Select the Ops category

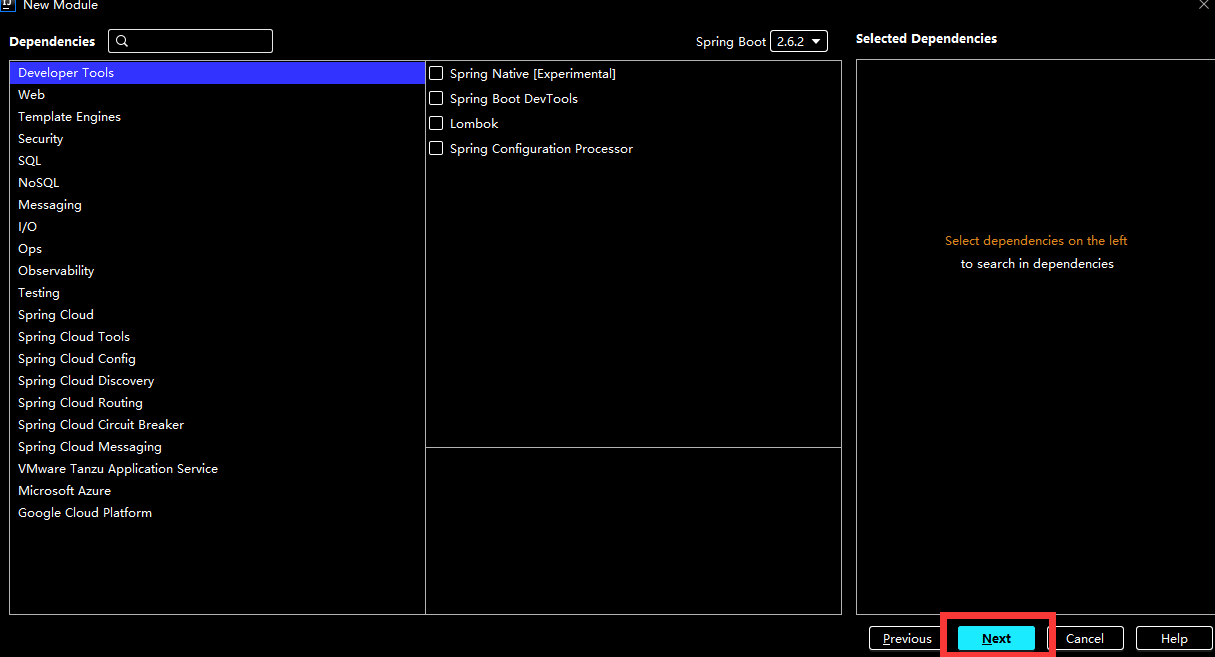tap(217, 249)
